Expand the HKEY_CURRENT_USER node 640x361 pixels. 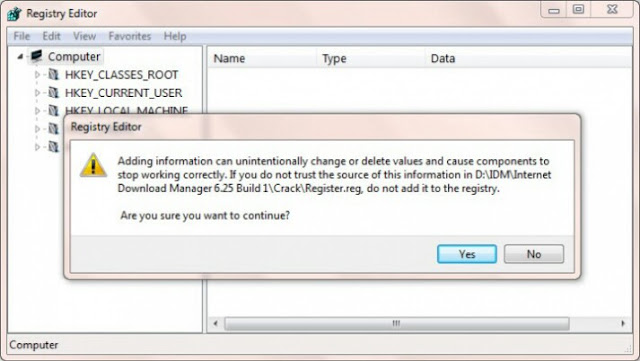point(37,93)
